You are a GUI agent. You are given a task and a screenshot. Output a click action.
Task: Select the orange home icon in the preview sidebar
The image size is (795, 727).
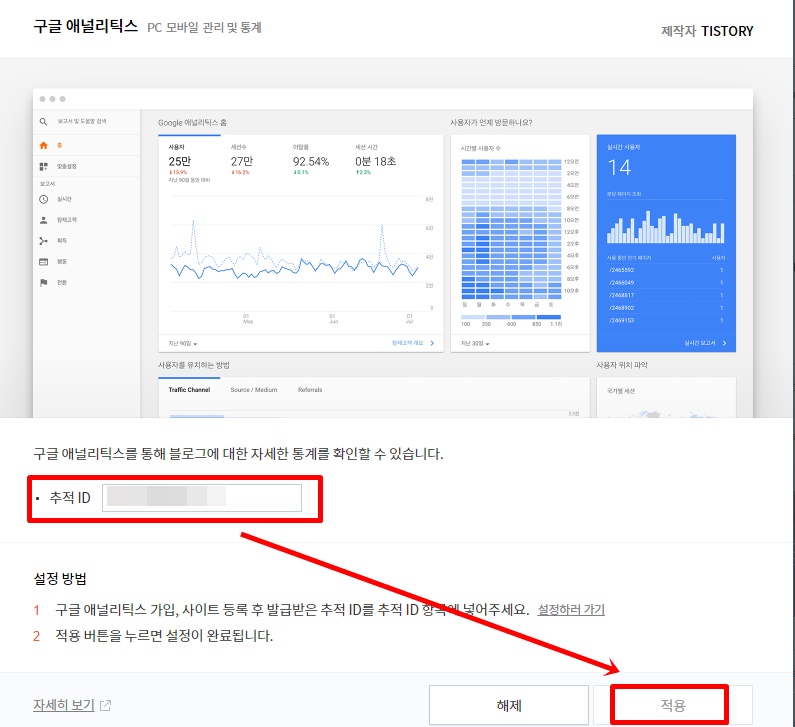[44, 146]
